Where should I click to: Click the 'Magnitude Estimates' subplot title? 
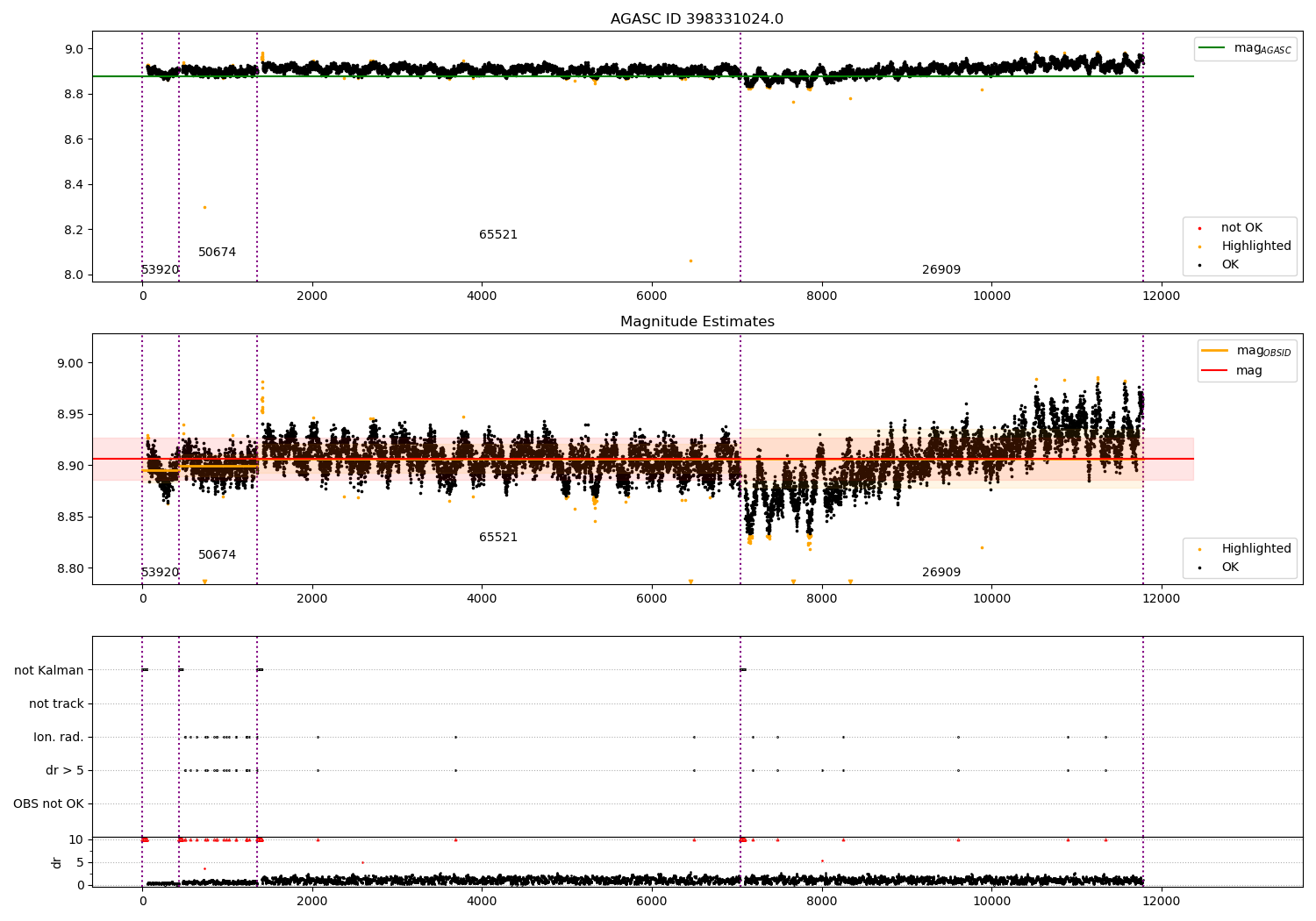[697, 322]
